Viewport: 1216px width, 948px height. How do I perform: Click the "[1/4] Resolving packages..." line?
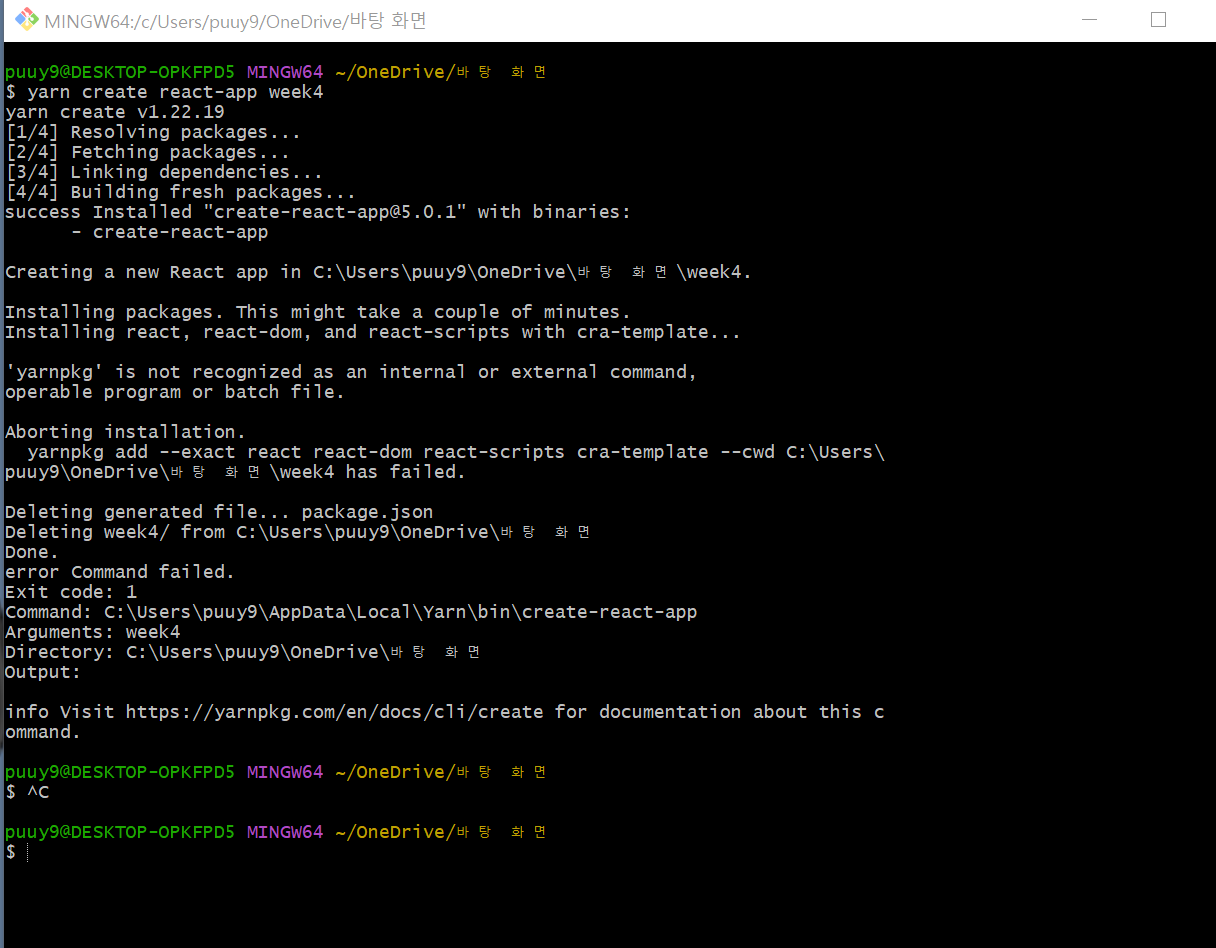coord(153,132)
